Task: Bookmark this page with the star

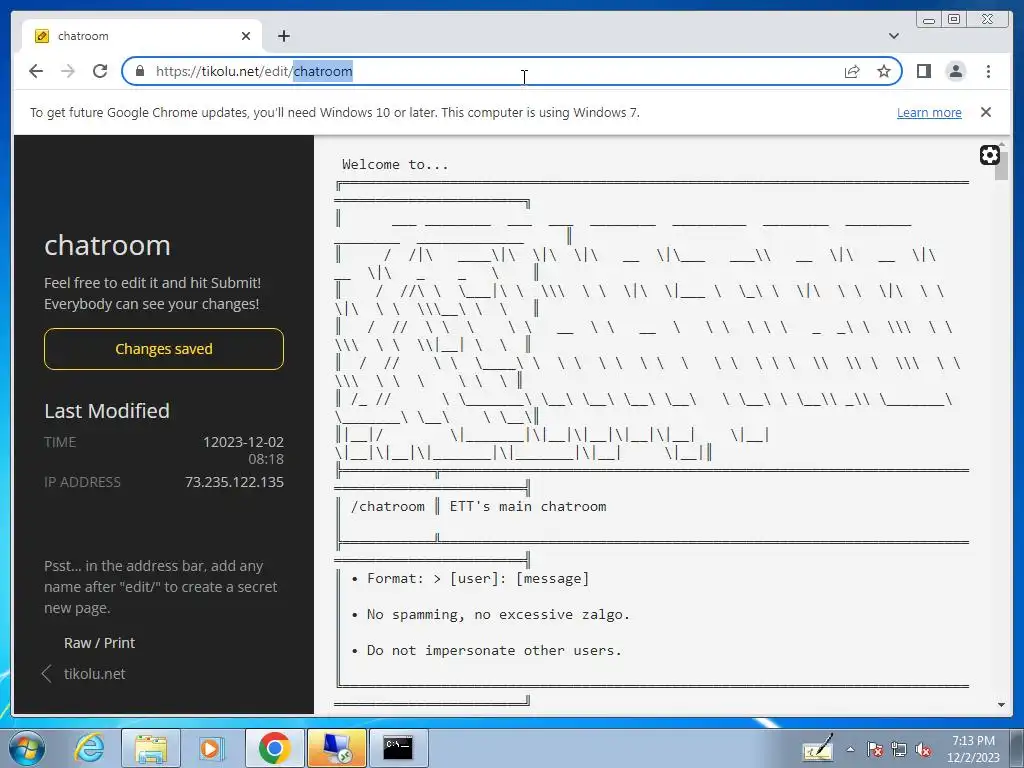Action: (x=884, y=71)
